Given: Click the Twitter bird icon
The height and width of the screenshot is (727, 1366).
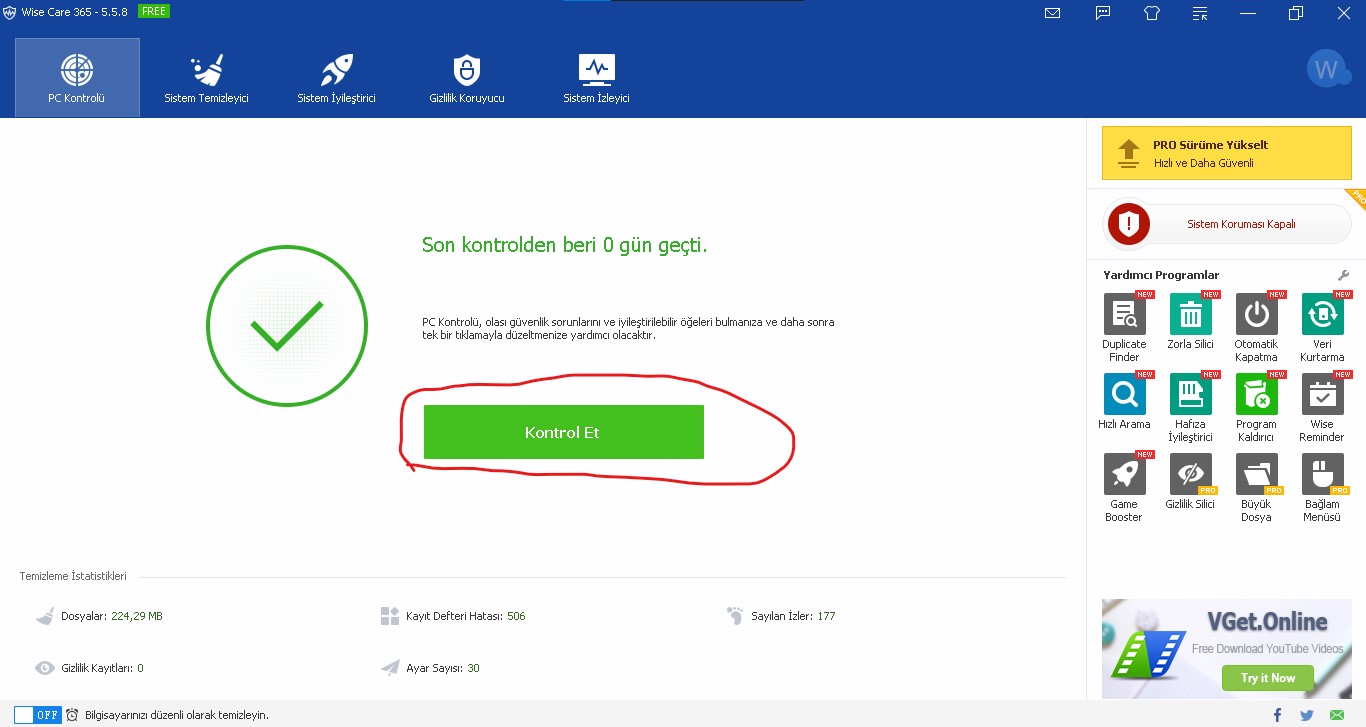Looking at the screenshot, I should click(1307, 715).
